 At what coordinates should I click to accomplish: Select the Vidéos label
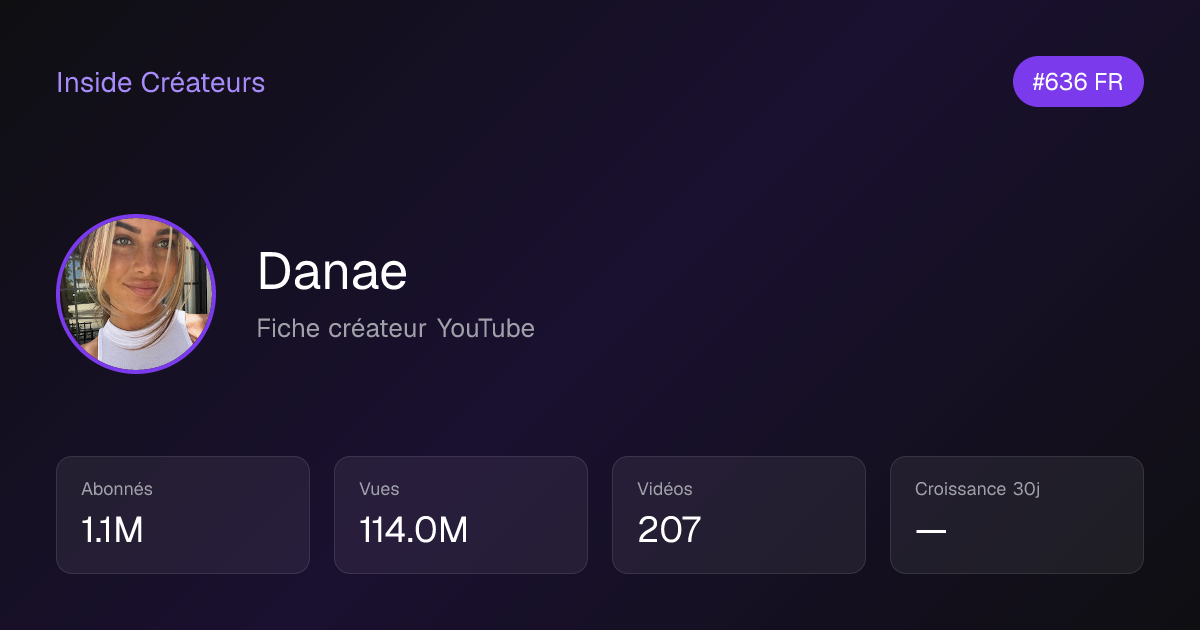click(665, 489)
